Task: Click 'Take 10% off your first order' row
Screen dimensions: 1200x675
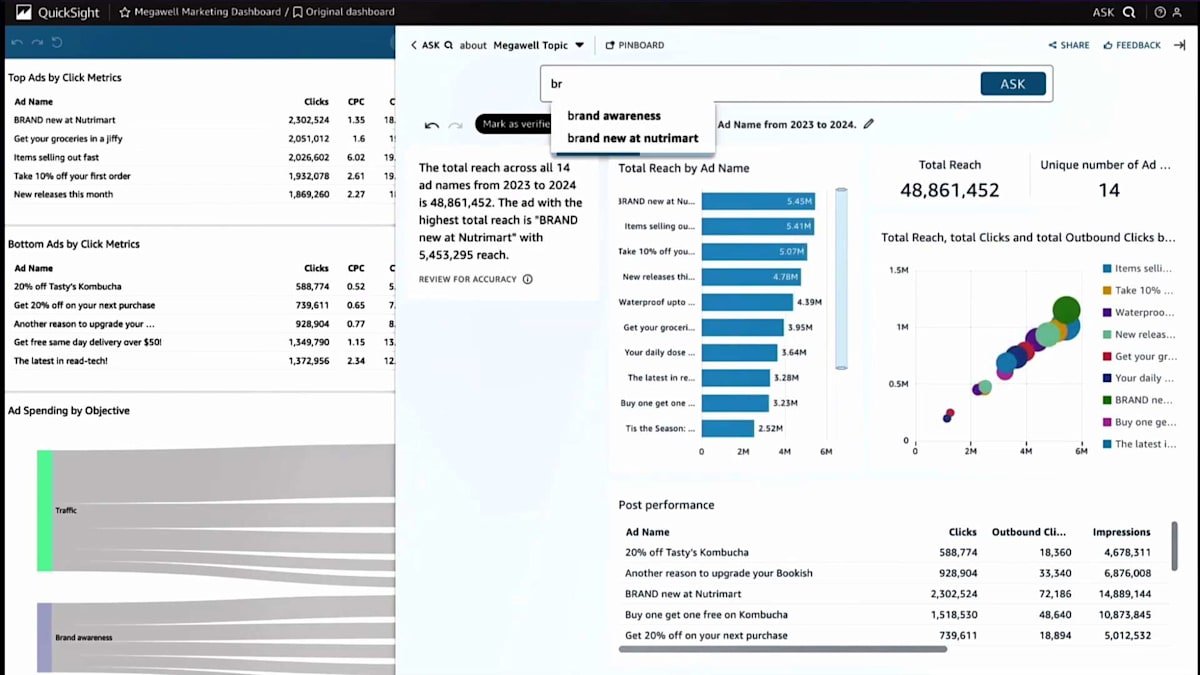Action: (72, 176)
